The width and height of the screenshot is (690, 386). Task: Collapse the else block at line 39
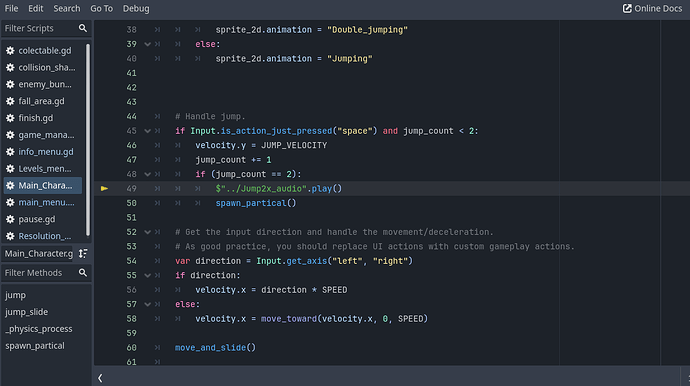point(147,44)
